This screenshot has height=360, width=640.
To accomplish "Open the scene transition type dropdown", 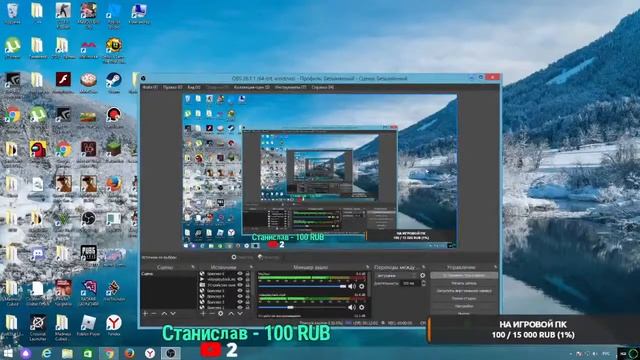I will [x=397, y=276].
